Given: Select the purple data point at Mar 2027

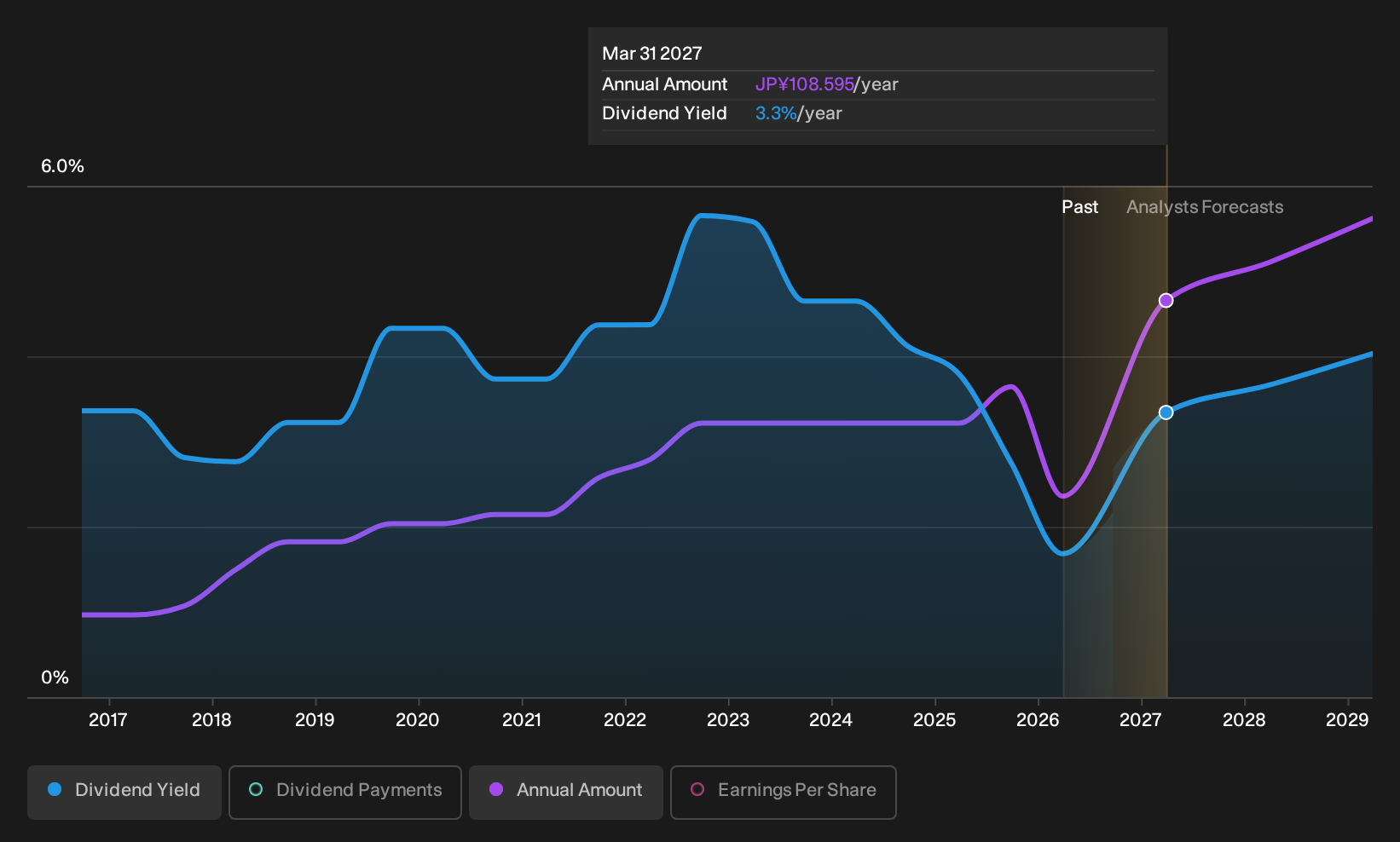Looking at the screenshot, I should 1166,300.
